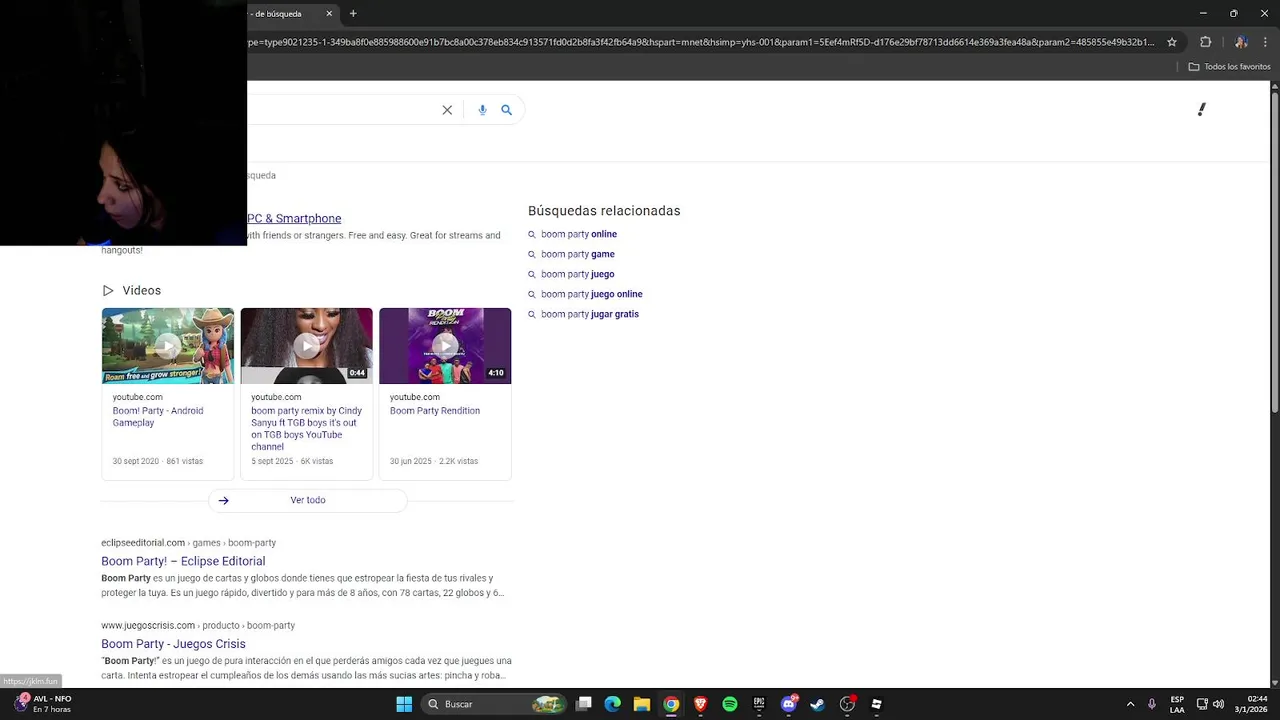
Task: Open the Todos los favoritos bookmarks folder
Action: click(1229, 67)
